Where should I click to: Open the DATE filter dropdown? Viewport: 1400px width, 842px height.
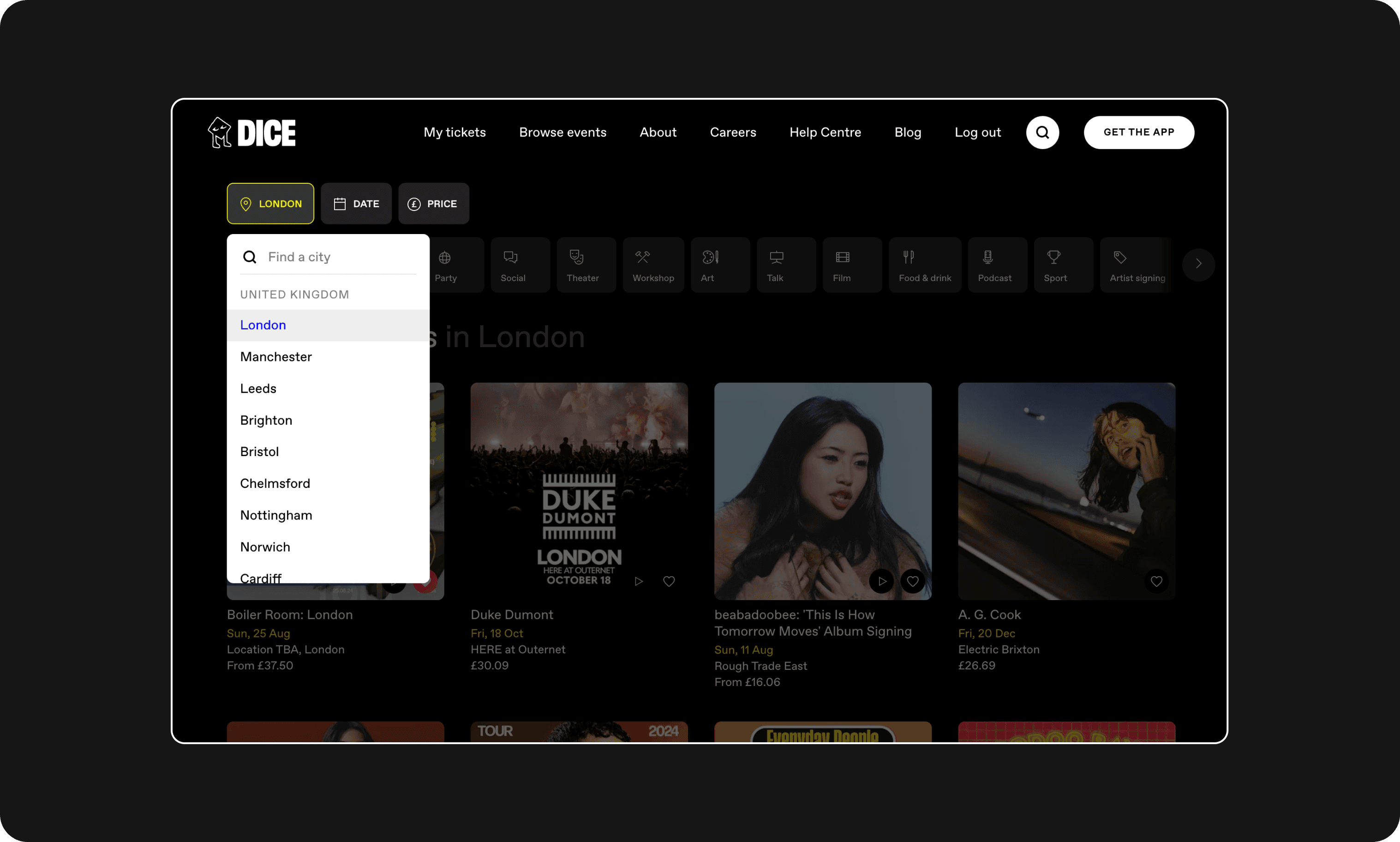[x=356, y=204]
